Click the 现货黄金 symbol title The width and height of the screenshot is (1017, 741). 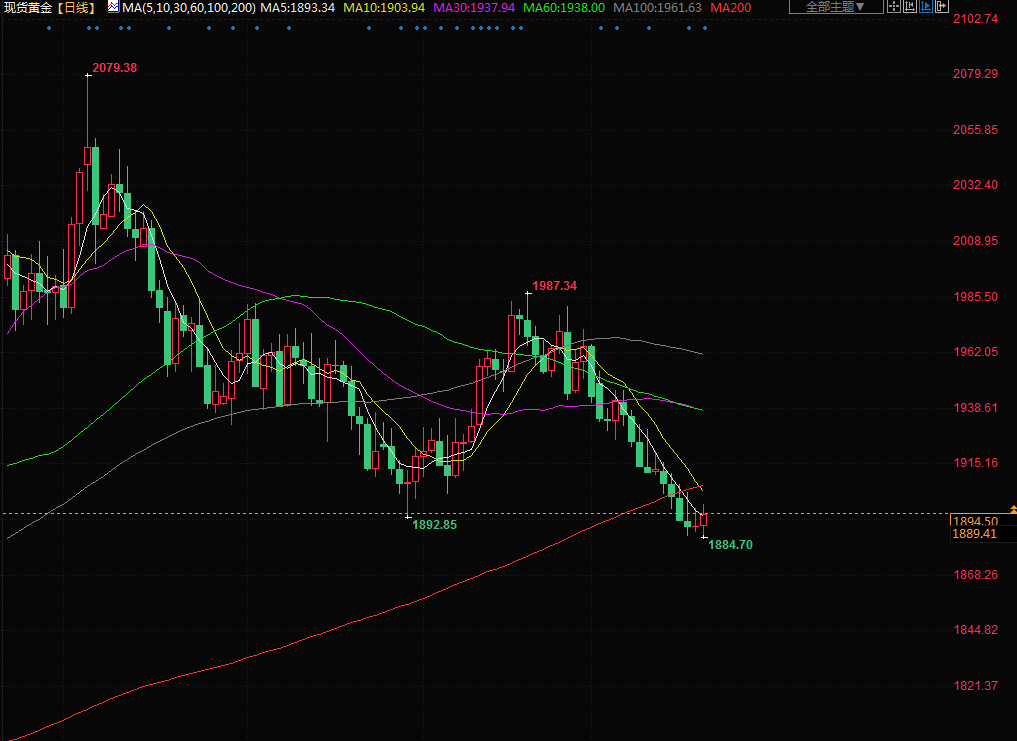tap(28, 7)
